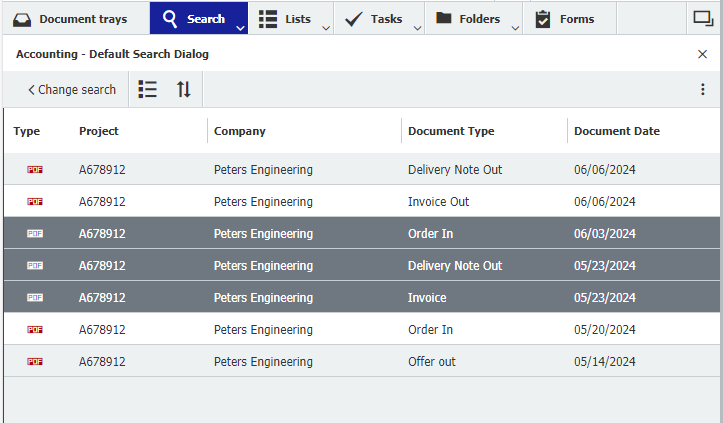Click PDF icon of Offer out row
Image resolution: width=723 pixels, height=423 pixels.
pyautogui.click(x=35, y=362)
